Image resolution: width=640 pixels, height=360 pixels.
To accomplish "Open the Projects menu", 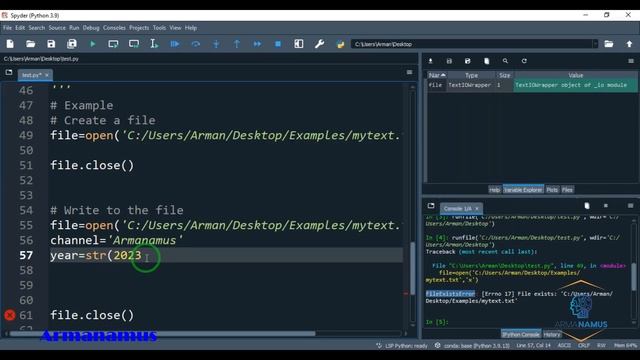I will click(x=139, y=28).
